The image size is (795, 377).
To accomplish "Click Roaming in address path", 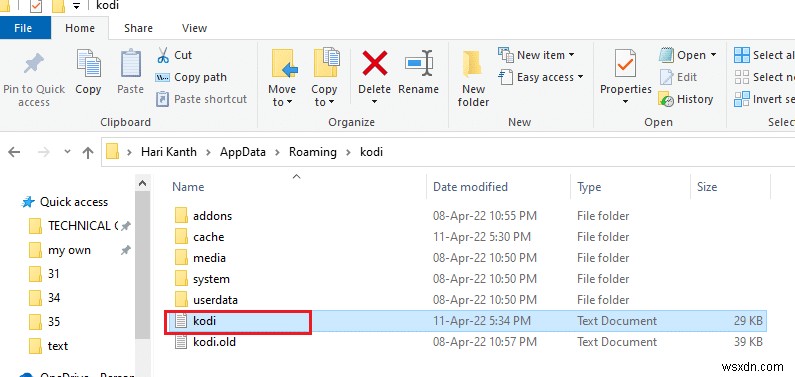I will click(x=313, y=152).
